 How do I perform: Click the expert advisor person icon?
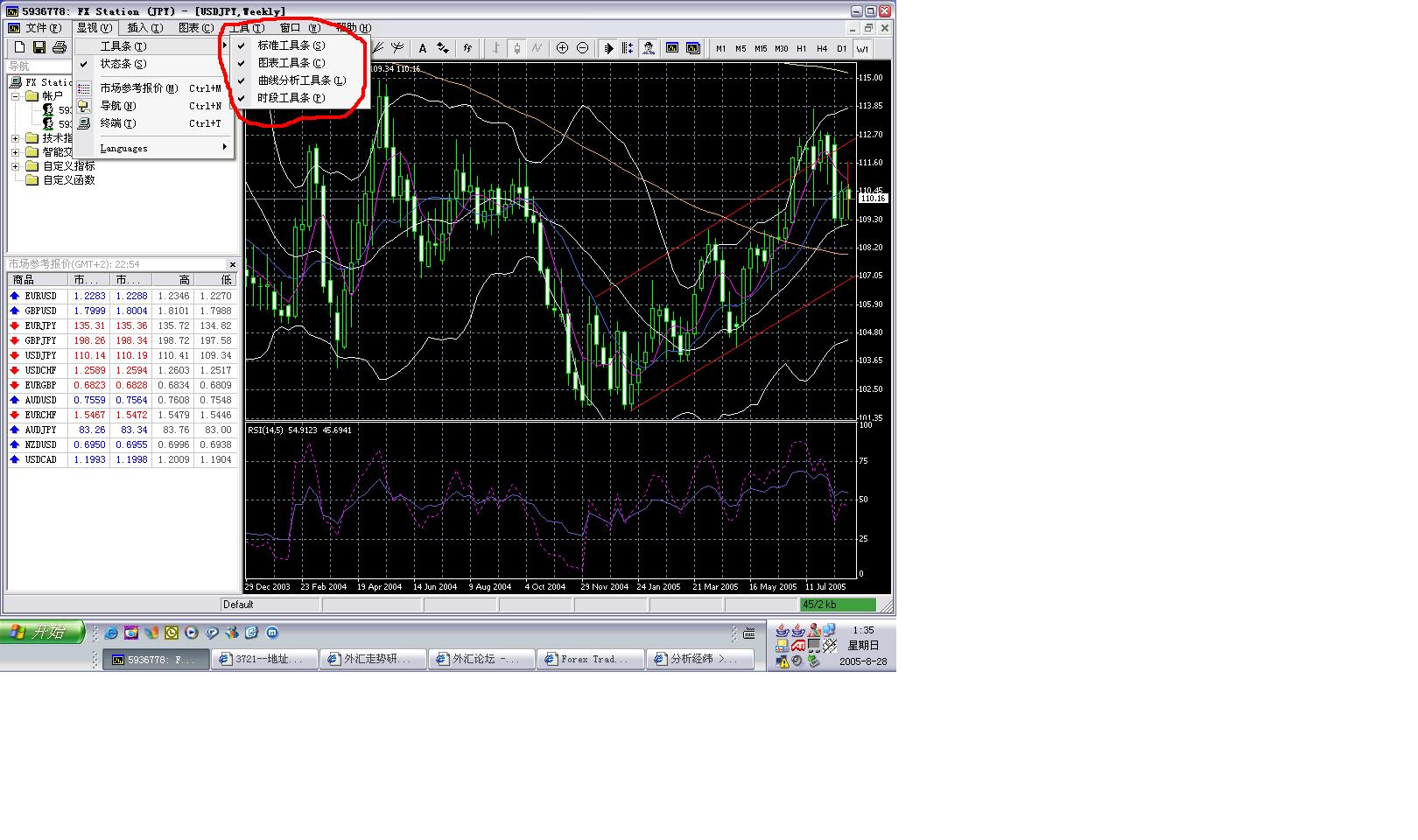tap(648, 48)
